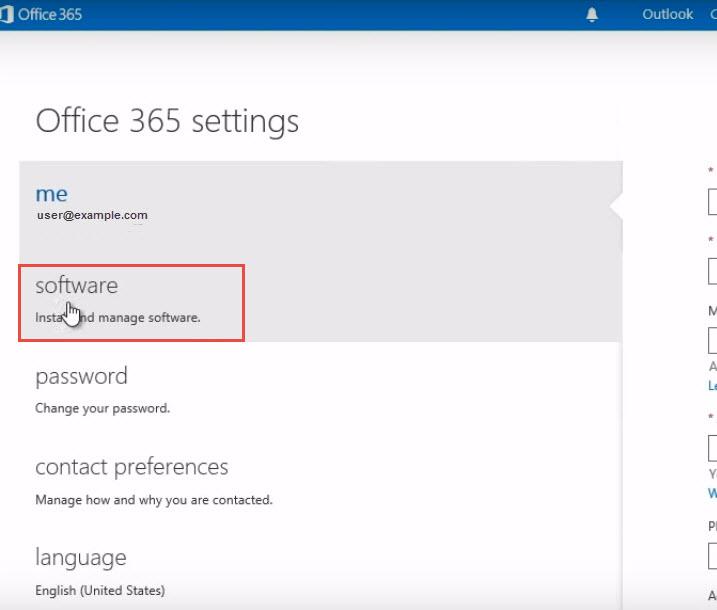Click 'Install and manage software' description
This screenshot has height=610, width=717.
pyautogui.click(x=118, y=317)
